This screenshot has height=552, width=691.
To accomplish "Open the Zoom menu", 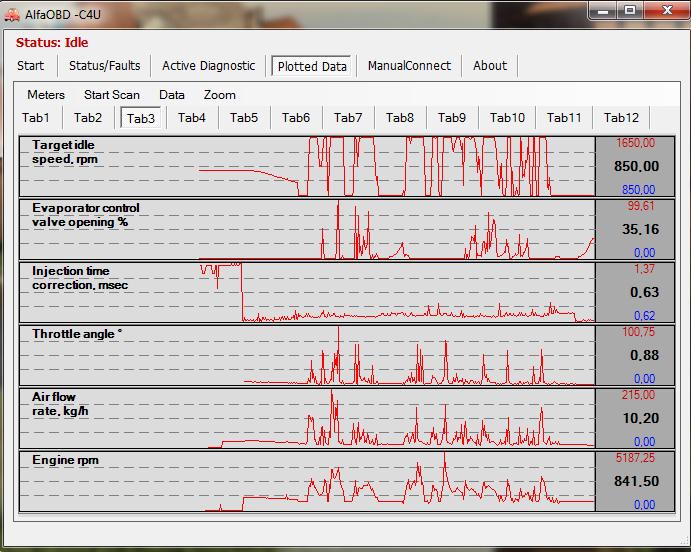I will coord(219,95).
